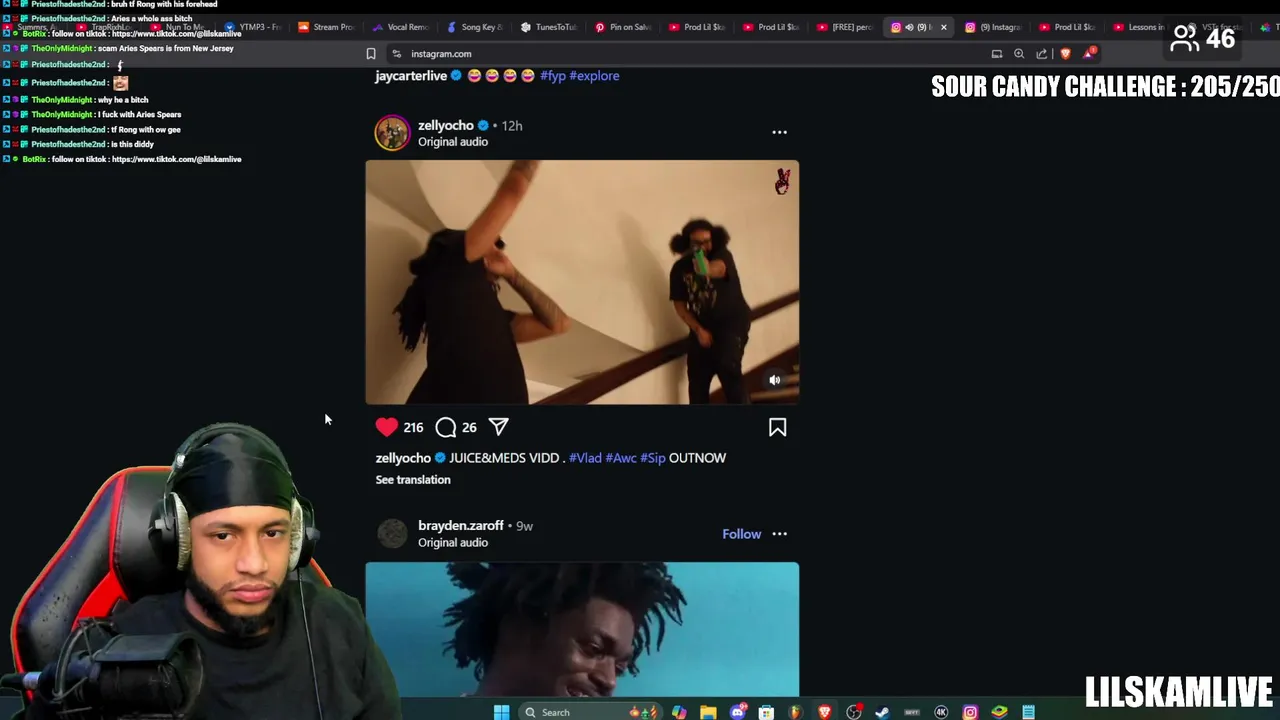Open Brave Shields lion icon
This screenshot has height=720, width=1280.
(1065, 54)
